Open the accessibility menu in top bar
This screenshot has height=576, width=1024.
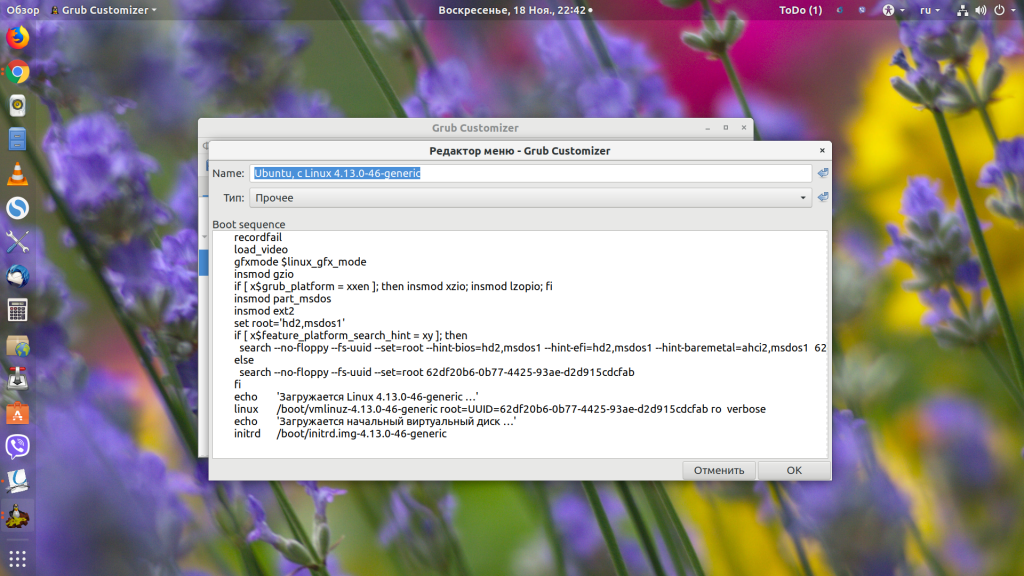(x=890, y=10)
